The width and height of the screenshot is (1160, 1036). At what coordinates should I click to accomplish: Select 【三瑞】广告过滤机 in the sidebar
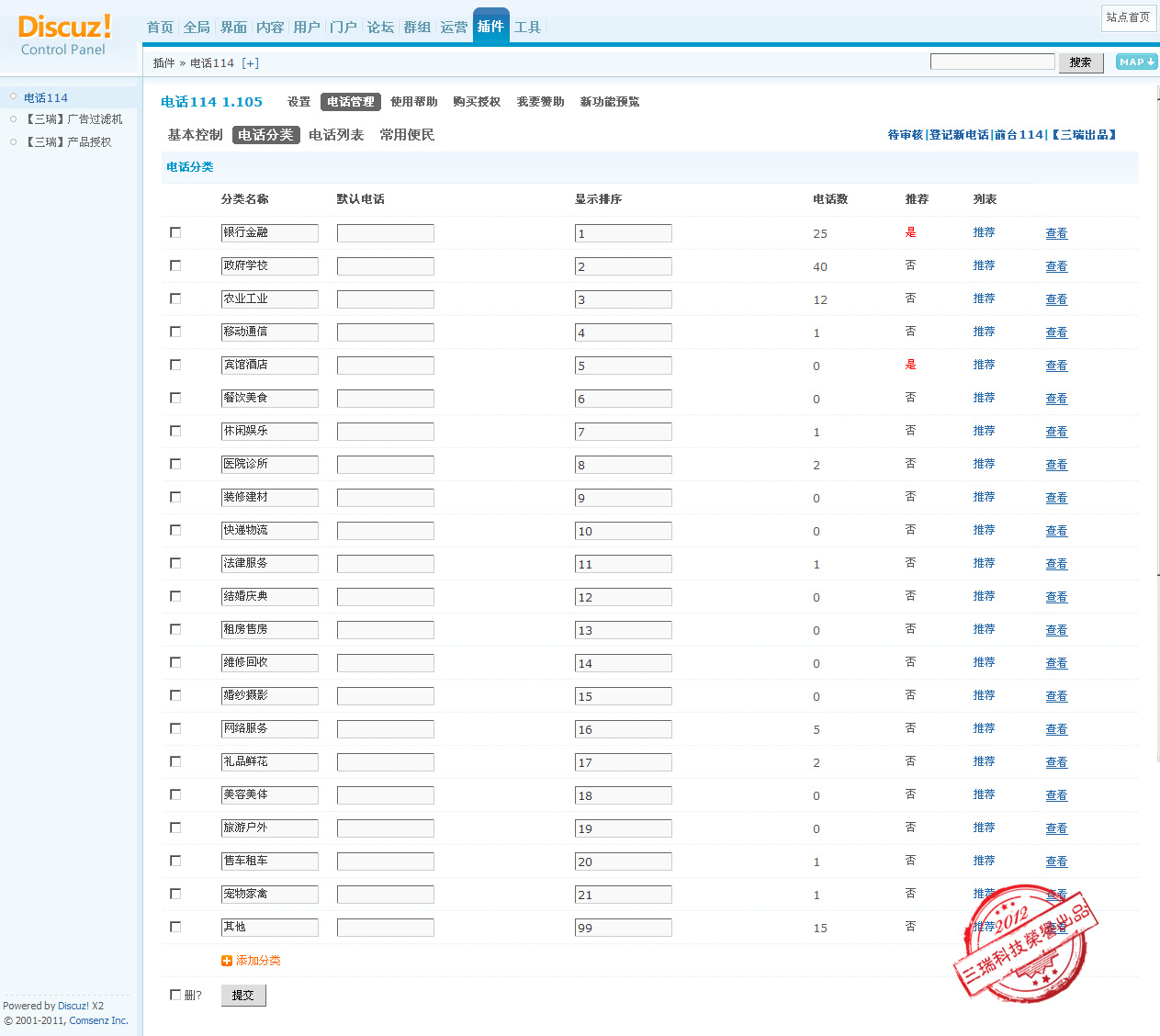(73, 119)
